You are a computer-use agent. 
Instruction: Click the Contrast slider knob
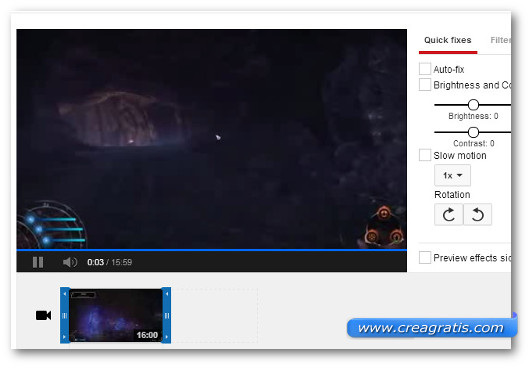click(x=474, y=132)
